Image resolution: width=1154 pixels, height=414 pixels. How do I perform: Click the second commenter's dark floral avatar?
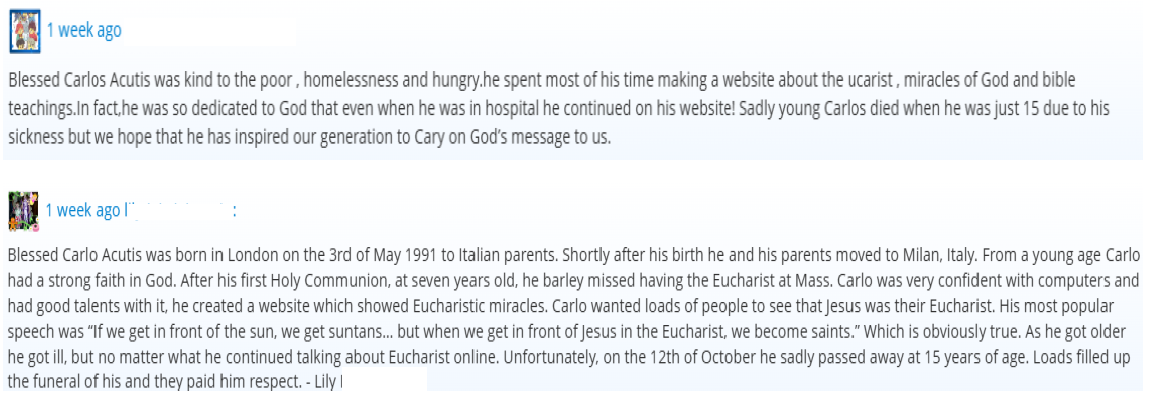[x=23, y=212]
